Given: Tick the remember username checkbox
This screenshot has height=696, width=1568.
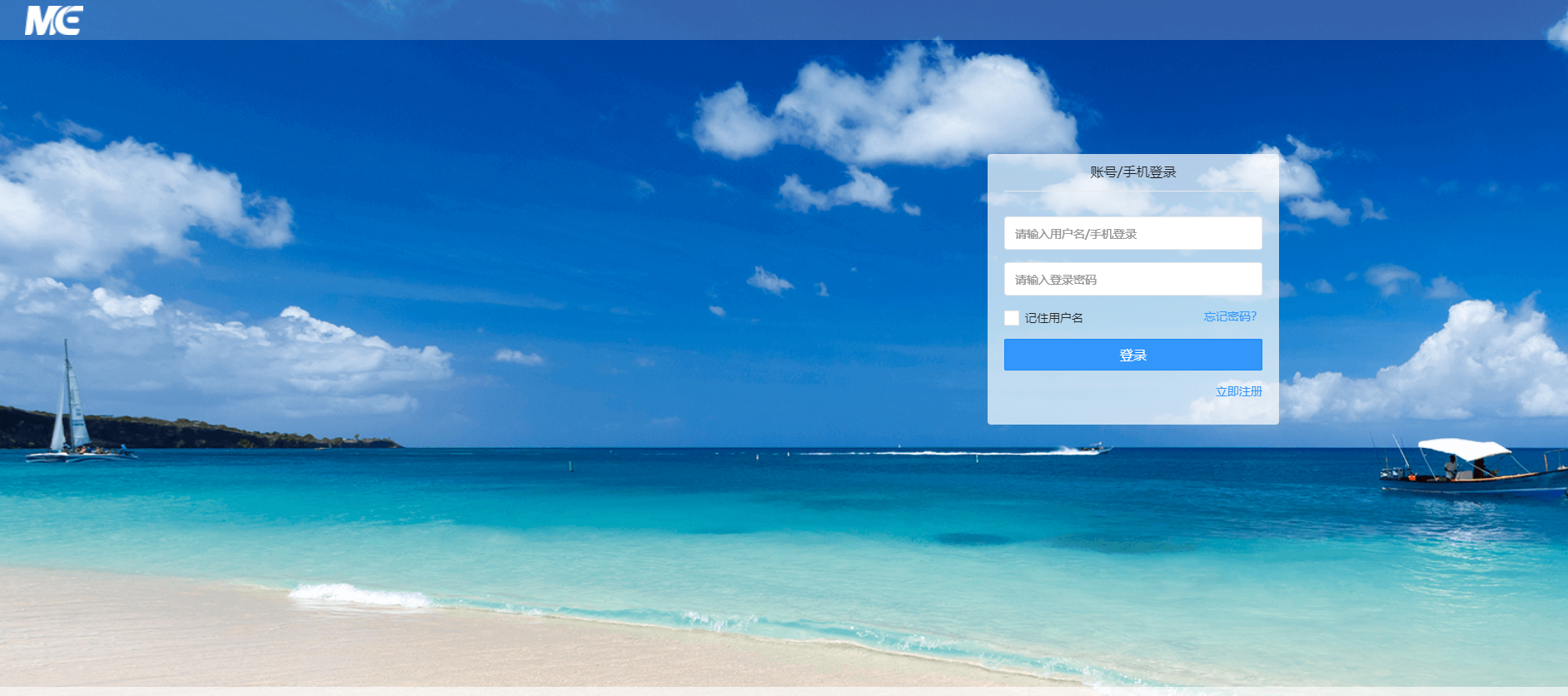Looking at the screenshot, I should 1012,318.
